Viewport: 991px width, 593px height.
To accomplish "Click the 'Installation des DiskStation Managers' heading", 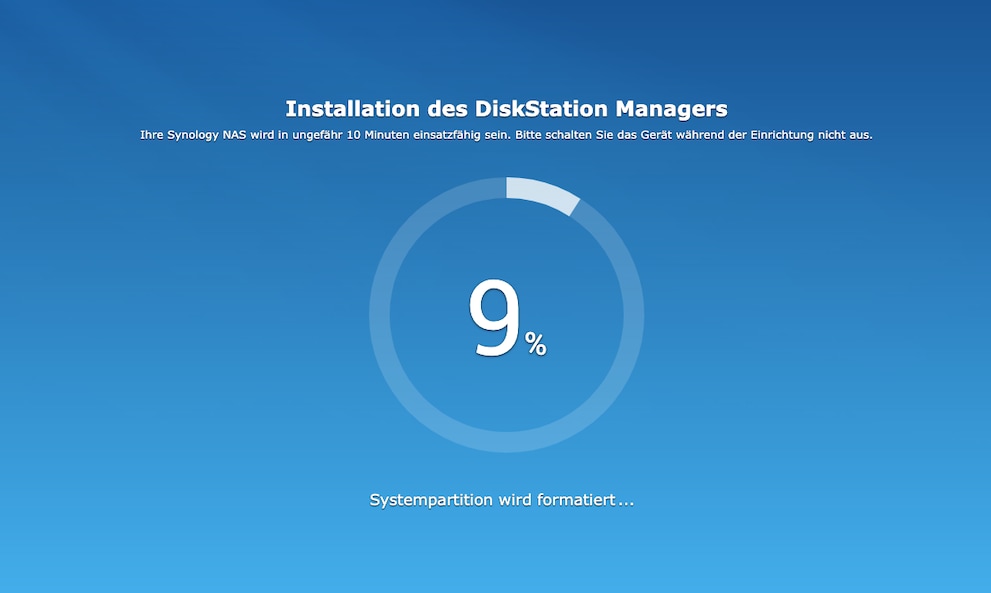I will 506,109.
